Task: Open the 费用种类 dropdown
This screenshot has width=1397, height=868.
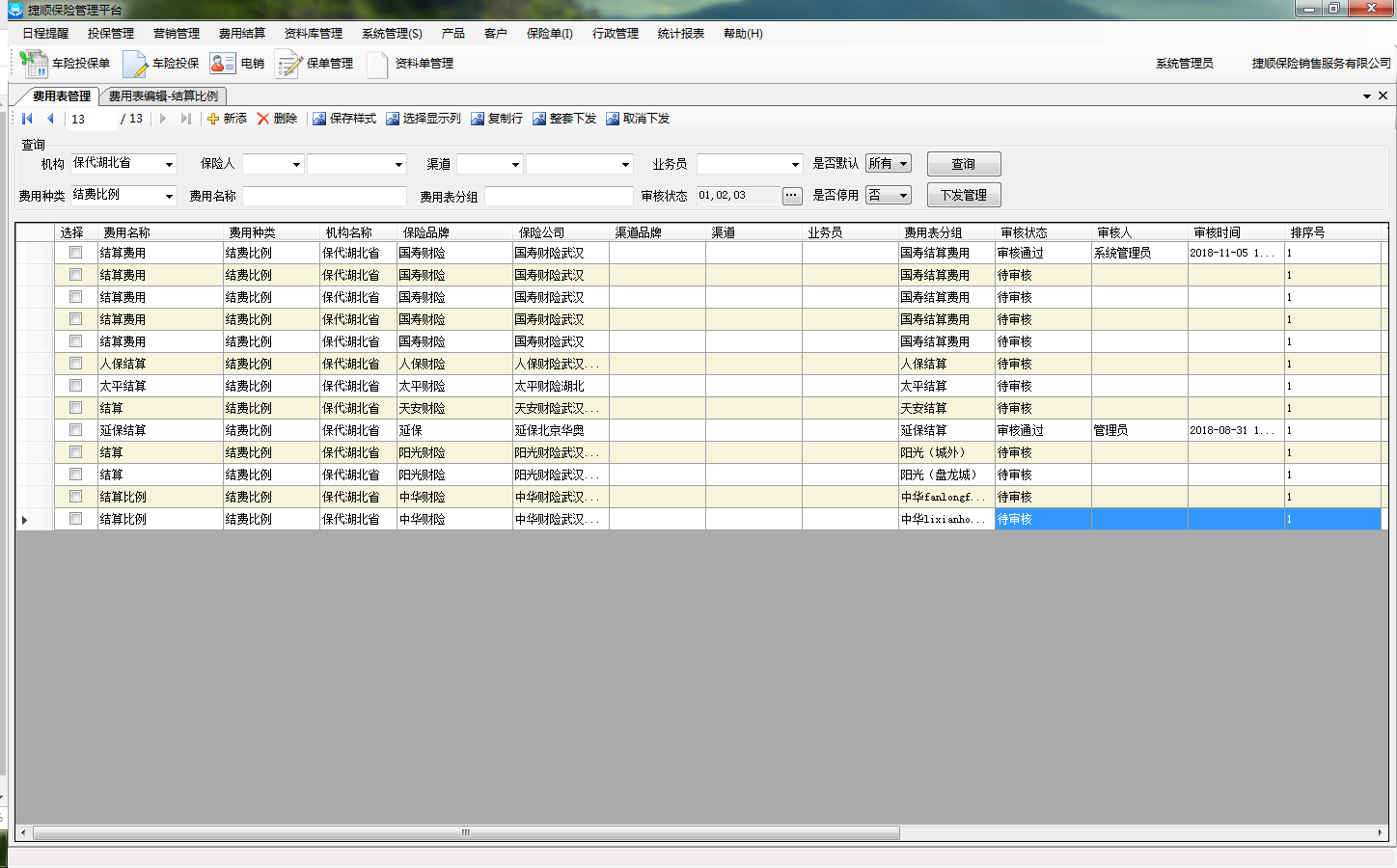Action: [x=169, y=196]
